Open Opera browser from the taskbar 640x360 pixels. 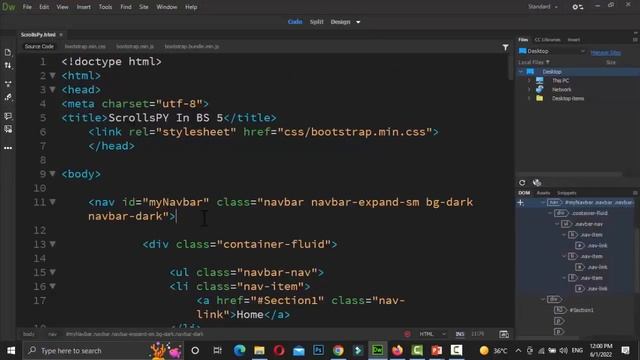point(279,350)
